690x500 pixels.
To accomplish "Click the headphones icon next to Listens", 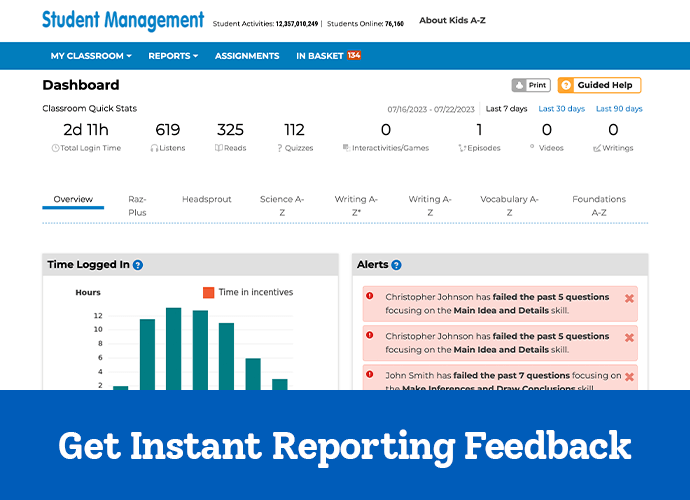I will pyautogui.click(x=154, y=148).
